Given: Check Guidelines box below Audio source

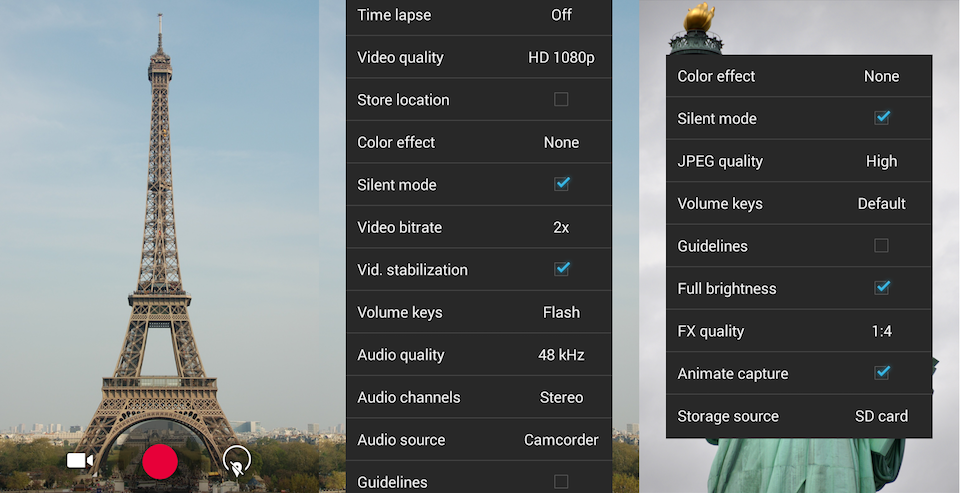Looking at the screenshot, I should coord(561,481).
